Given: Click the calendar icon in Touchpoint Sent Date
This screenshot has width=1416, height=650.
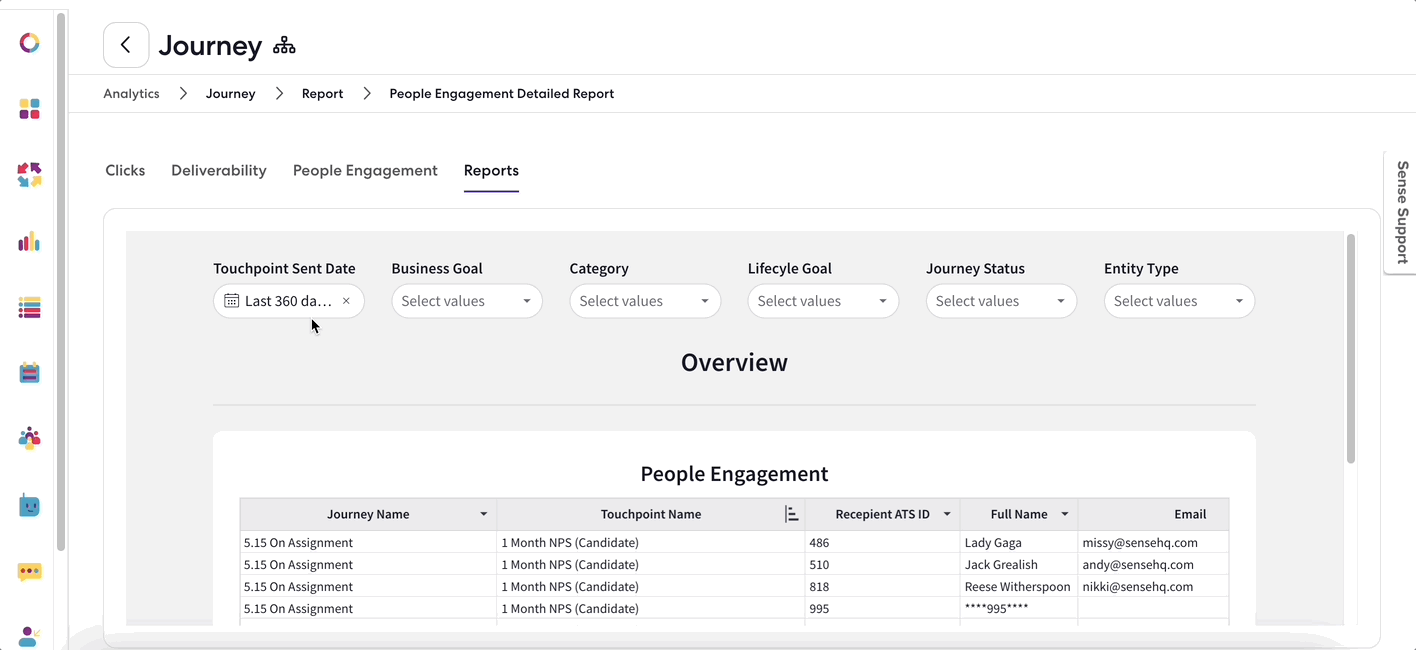Looking at the screenshot, I should [x=231, y=301].
